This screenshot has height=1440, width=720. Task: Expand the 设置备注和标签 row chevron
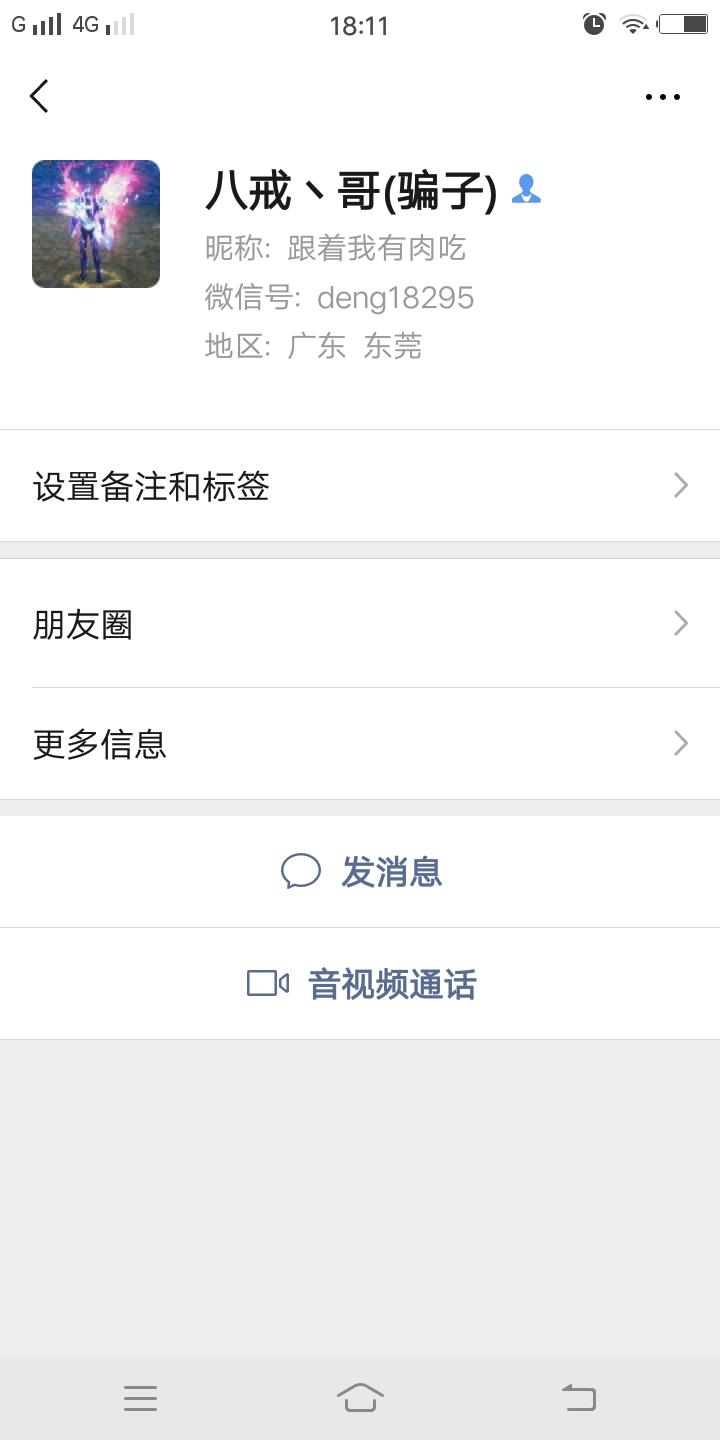tap(681, 486)
